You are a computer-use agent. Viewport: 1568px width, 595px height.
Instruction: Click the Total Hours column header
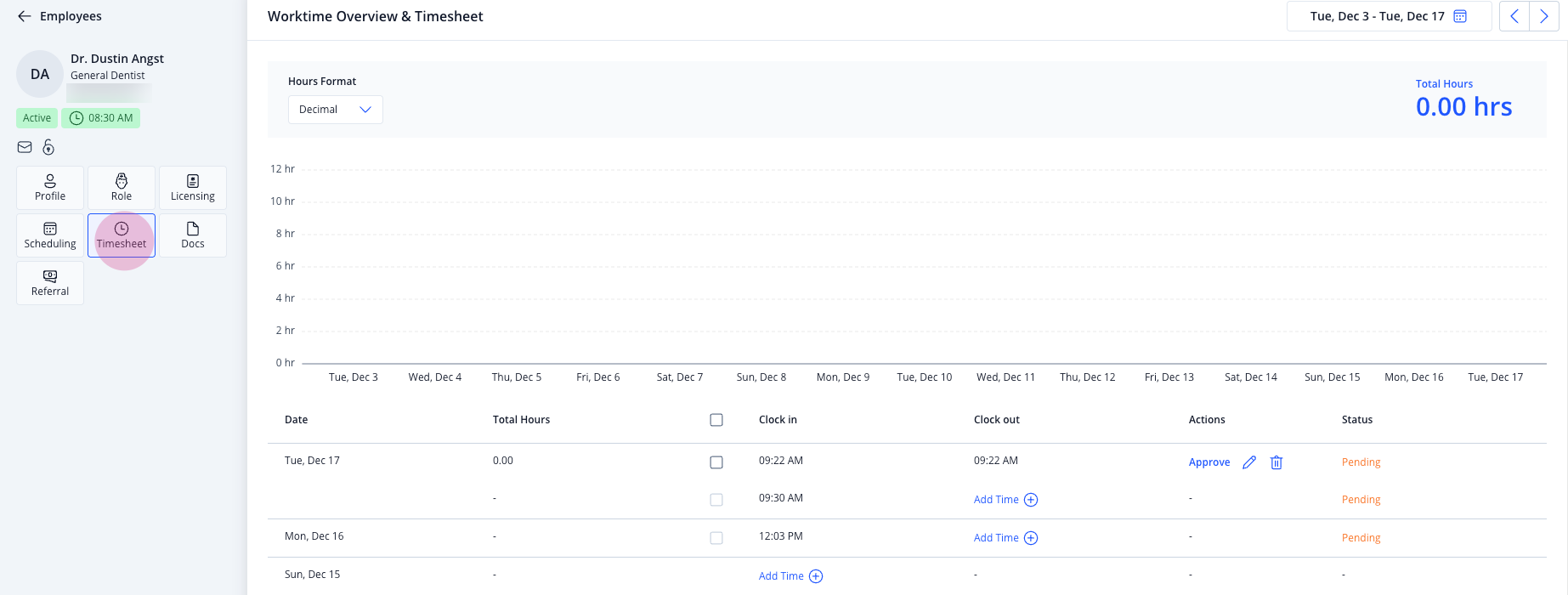521,420
